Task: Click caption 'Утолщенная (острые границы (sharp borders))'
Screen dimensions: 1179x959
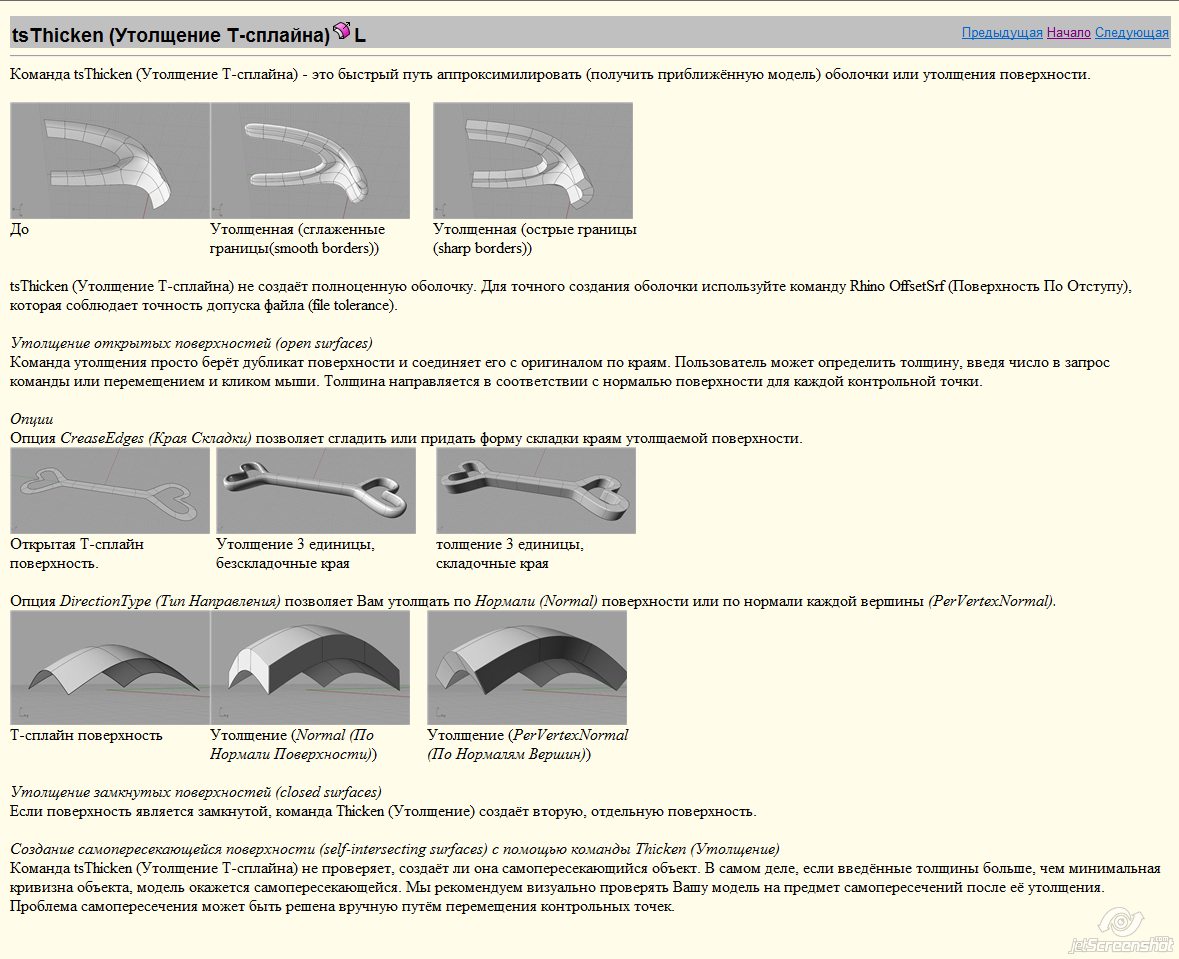Action: point(535,238)
